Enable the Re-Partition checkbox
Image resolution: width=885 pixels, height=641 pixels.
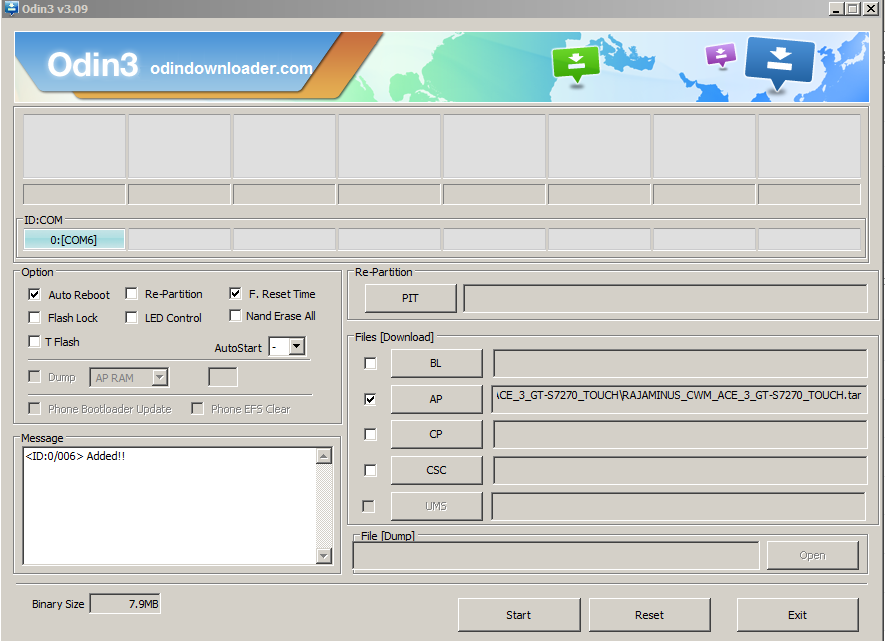click(132, 294)
